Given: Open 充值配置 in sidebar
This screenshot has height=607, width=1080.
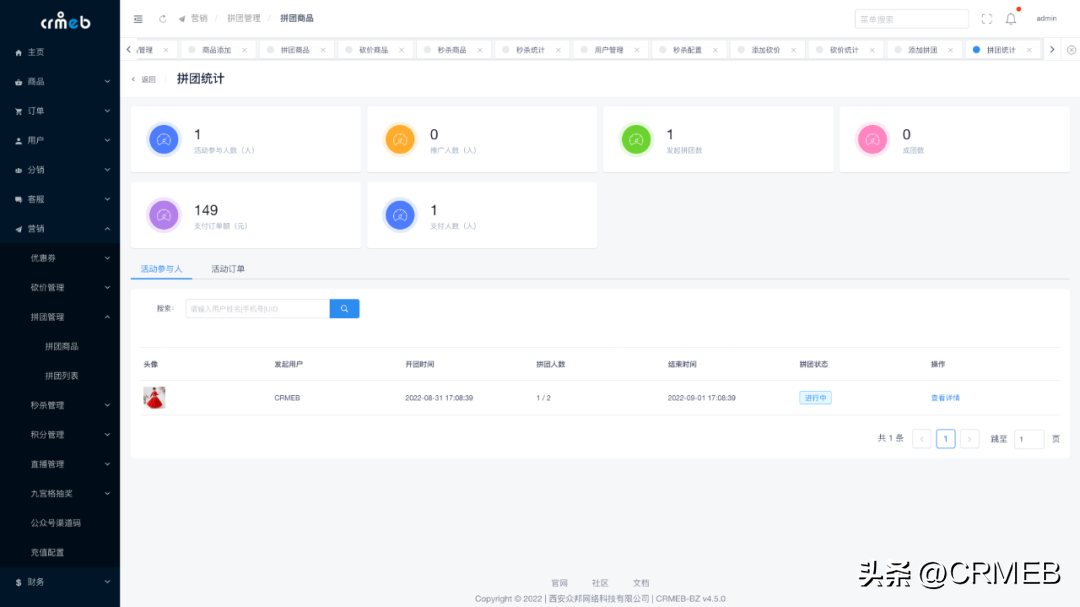Looking at the screenshot, I should [x=60, y=553].
